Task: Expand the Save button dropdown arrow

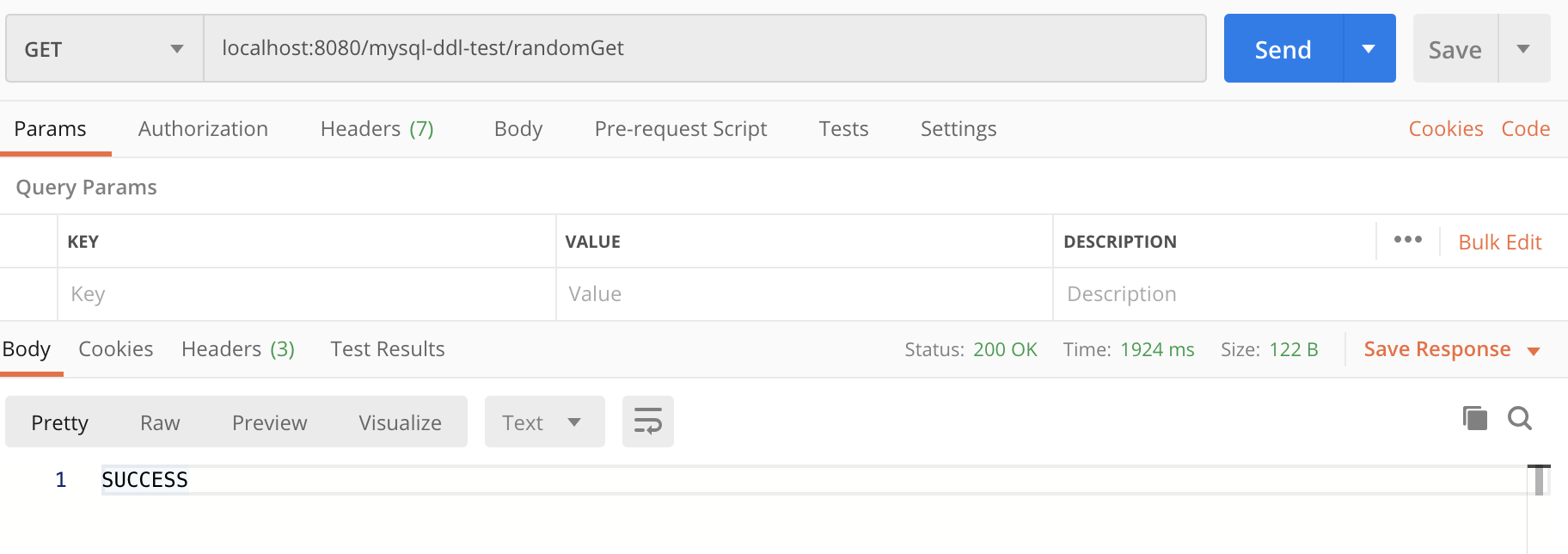Action: click(1523, 49)
